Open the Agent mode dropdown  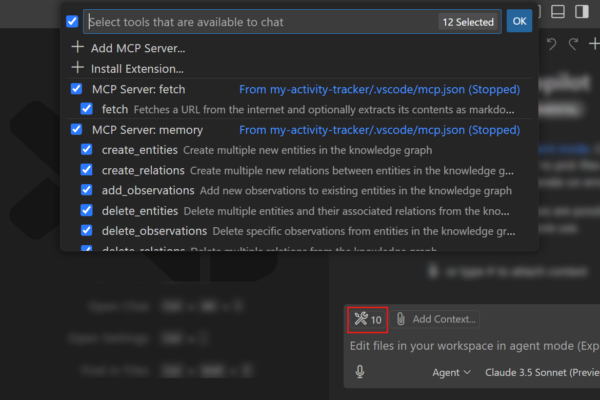click(451, 372)
